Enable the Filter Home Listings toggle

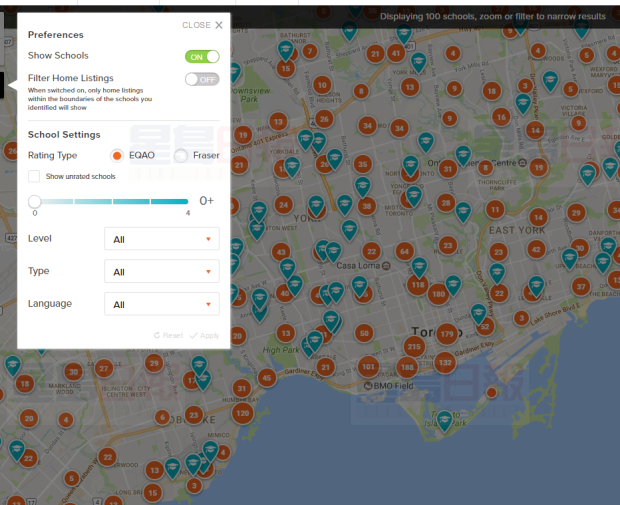pyautogui.click(x=202, y=79)
